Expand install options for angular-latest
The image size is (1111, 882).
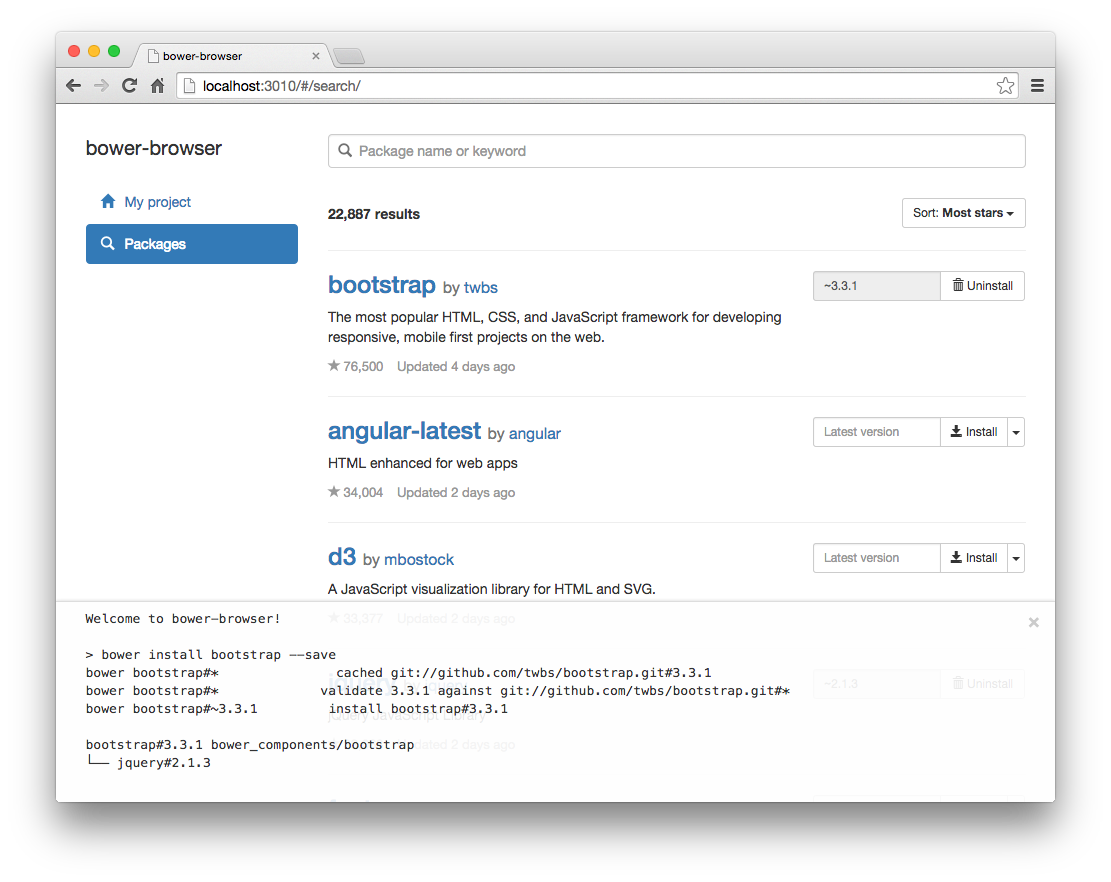tap(1015, 431)
